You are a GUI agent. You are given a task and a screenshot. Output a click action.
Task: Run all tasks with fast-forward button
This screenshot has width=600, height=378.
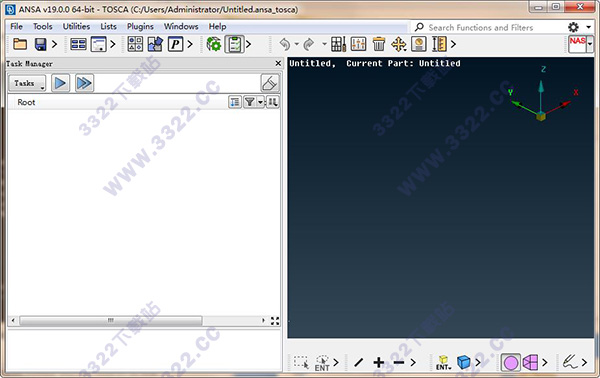pyautogui.click(x=84, y=83)
